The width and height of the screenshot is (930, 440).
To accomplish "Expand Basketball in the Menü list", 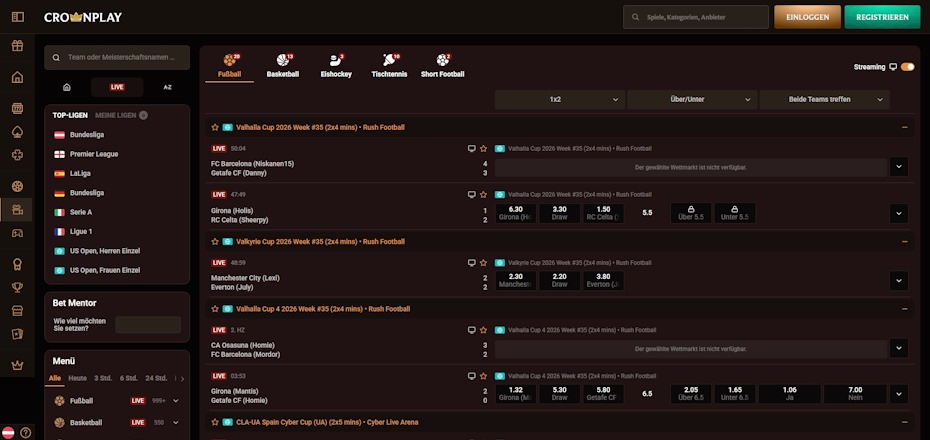I will click(176, 423).
